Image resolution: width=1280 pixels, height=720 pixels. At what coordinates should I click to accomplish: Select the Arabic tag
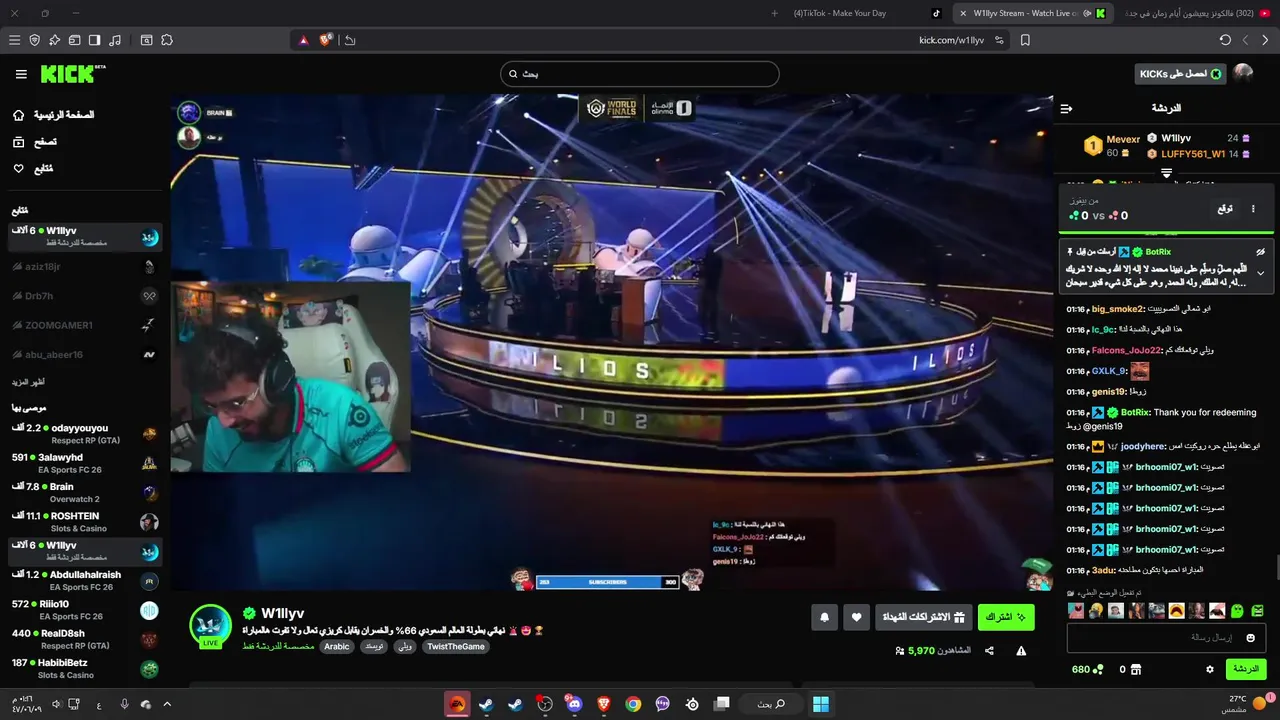click(x=337, y=647)
